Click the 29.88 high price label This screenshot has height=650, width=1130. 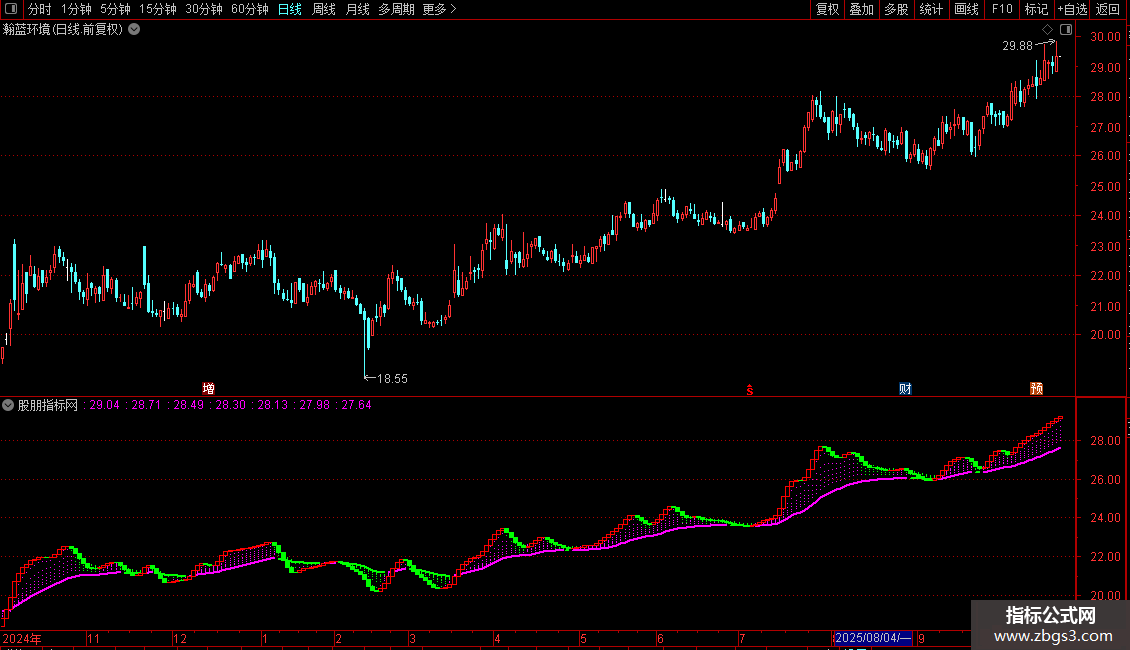click(1017, 45)
